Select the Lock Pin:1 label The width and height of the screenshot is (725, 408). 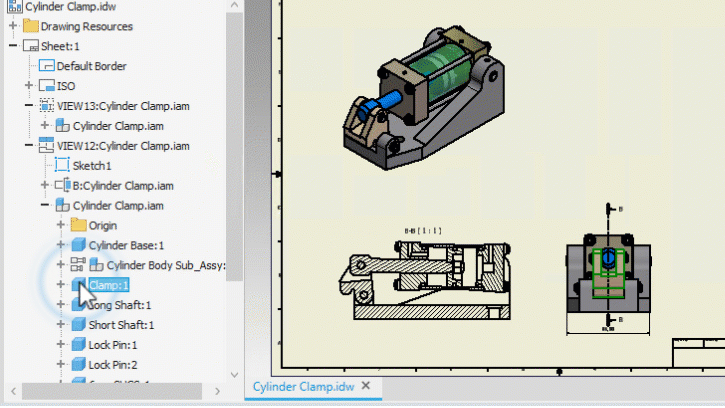click(113, 345)
